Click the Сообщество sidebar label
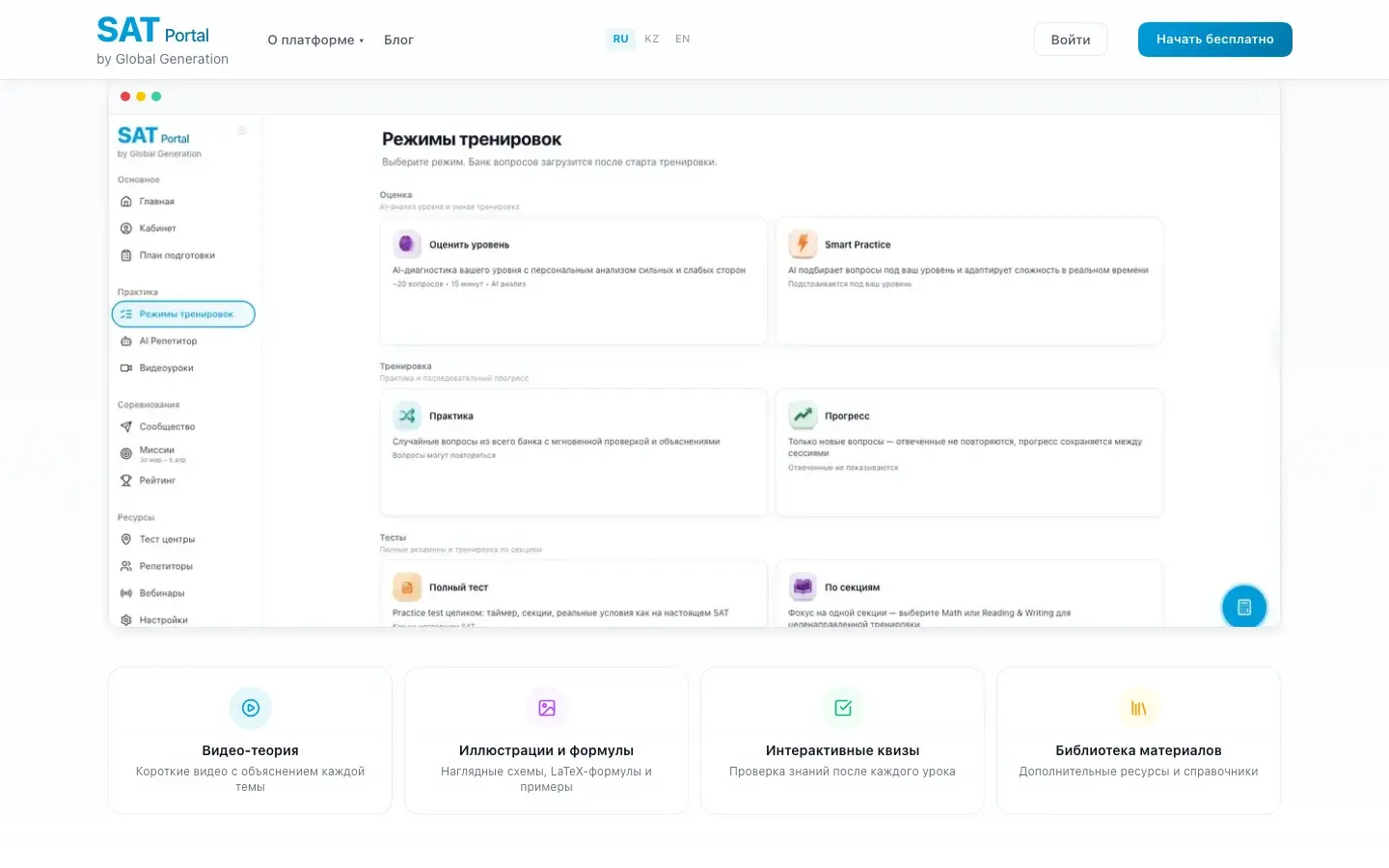Viewport: 1389px width, 868px height. pos(167,426)
